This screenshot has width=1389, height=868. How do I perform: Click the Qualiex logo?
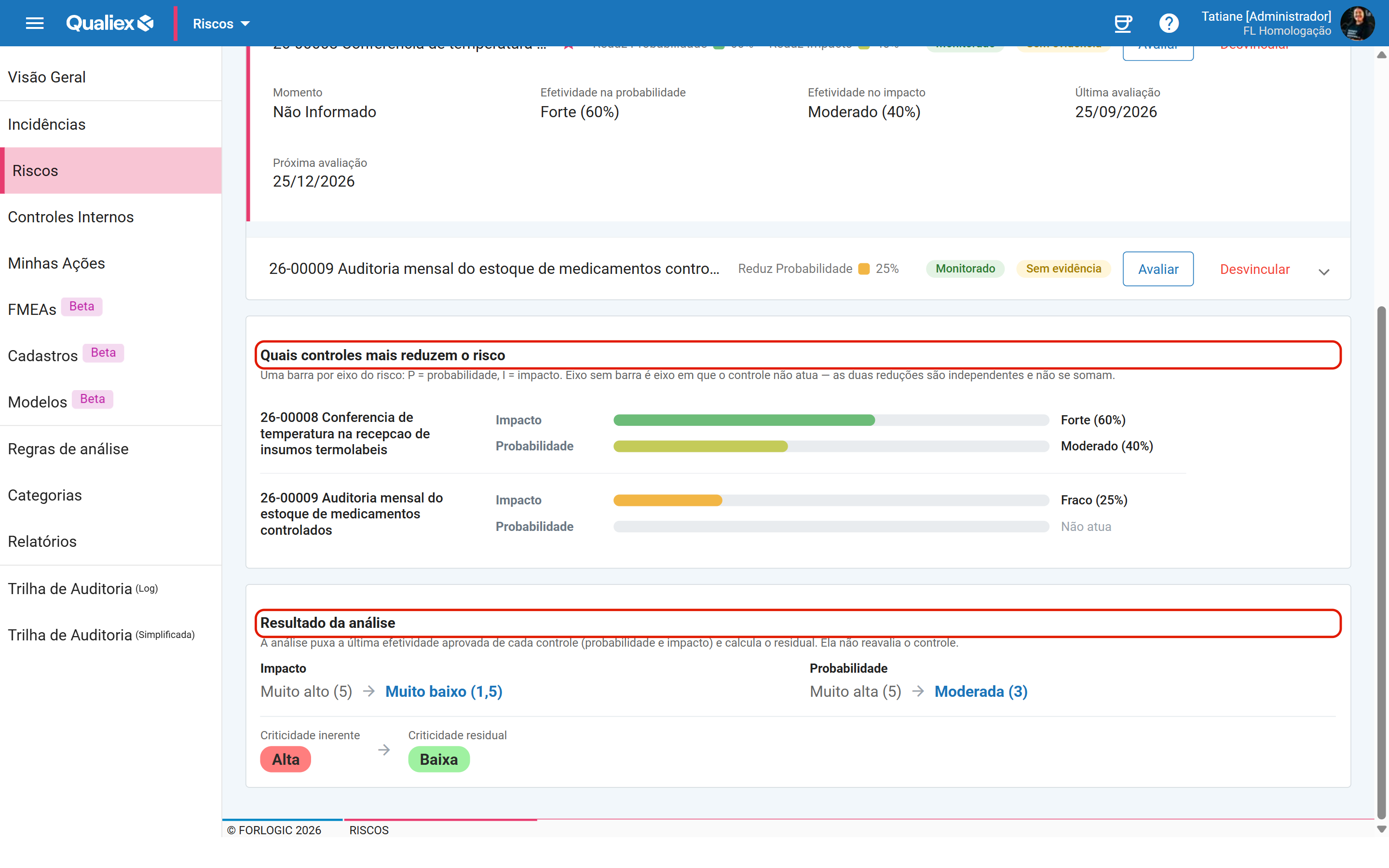(x=109, y=23)
